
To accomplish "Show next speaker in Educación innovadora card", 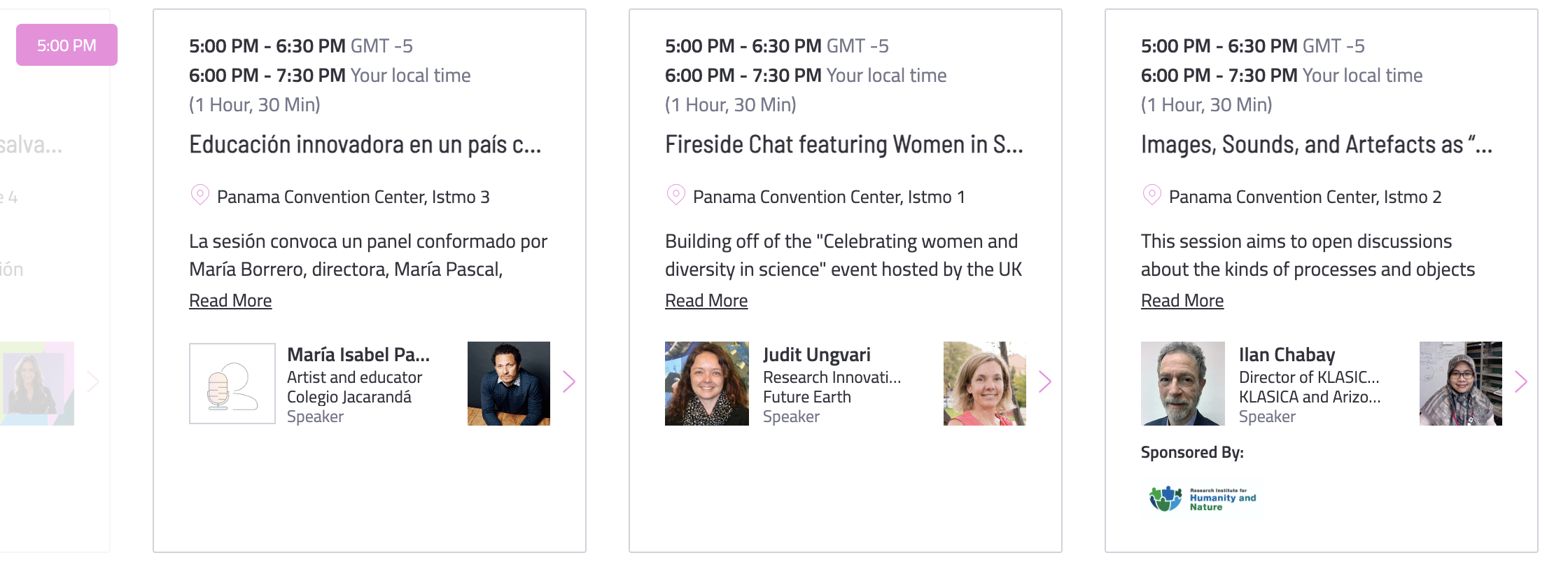I will [569, 381].
